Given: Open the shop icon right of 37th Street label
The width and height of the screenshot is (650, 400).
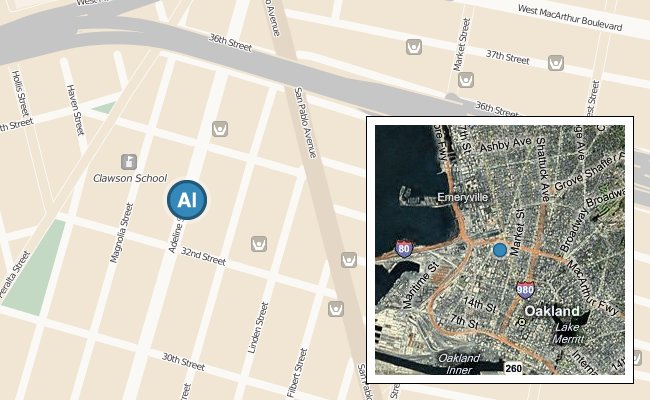Looking at the screenshot, I should pos(556,63).
